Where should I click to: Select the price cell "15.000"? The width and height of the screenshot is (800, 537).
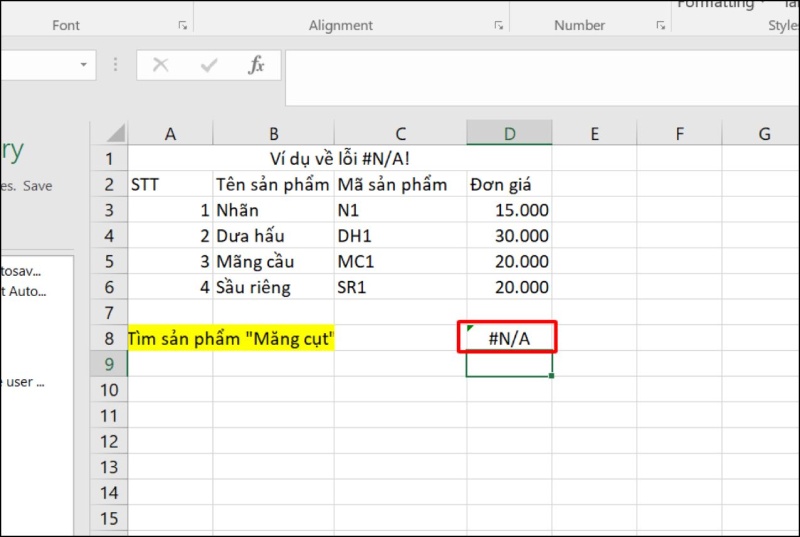(509, 210)
